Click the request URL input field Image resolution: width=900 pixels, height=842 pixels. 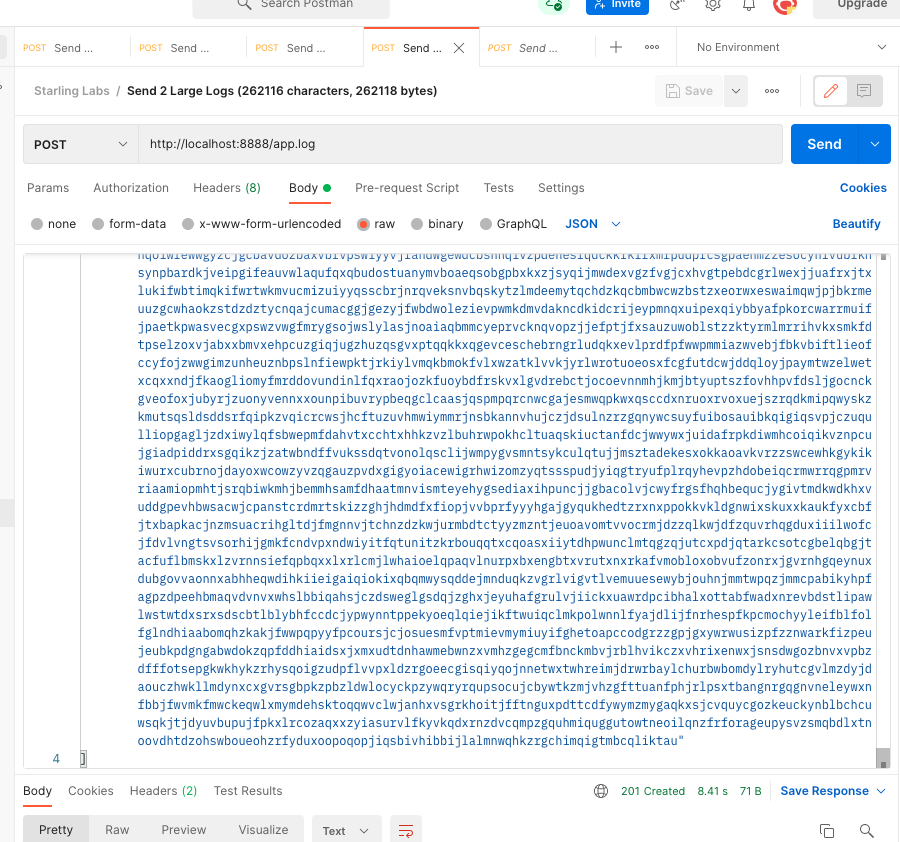pyautogui.click(x=460, y=144)
